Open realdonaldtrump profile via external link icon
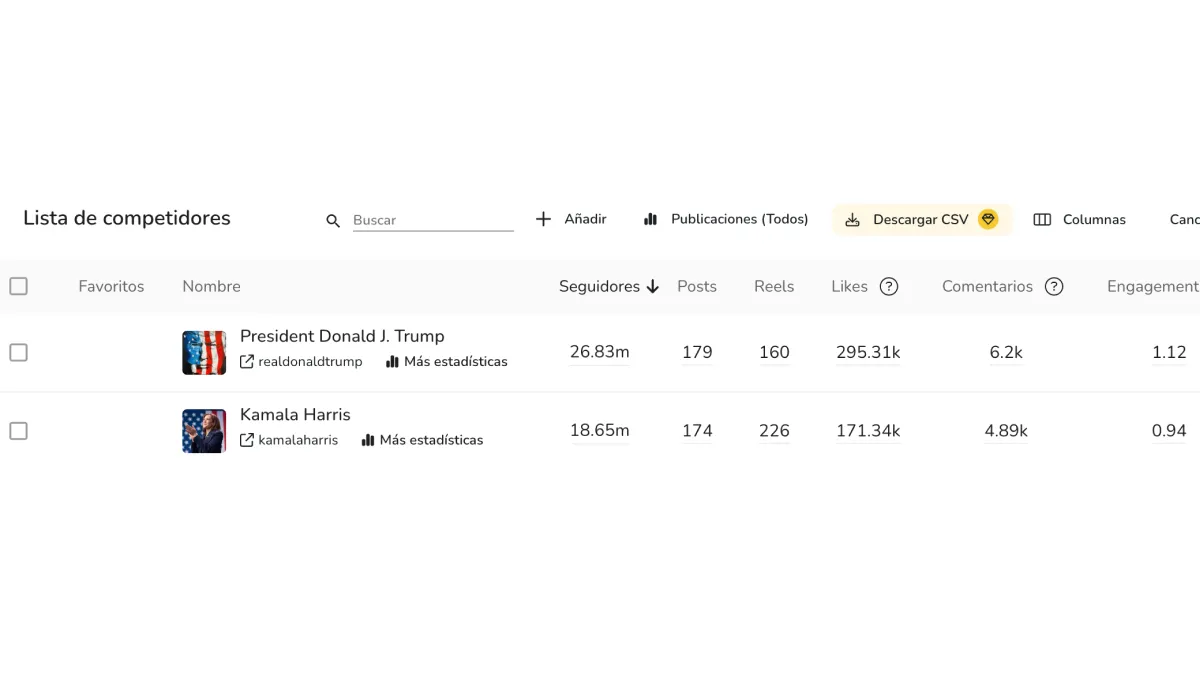The height and width of the screenshot is (680, 1200). pos(245,362)
